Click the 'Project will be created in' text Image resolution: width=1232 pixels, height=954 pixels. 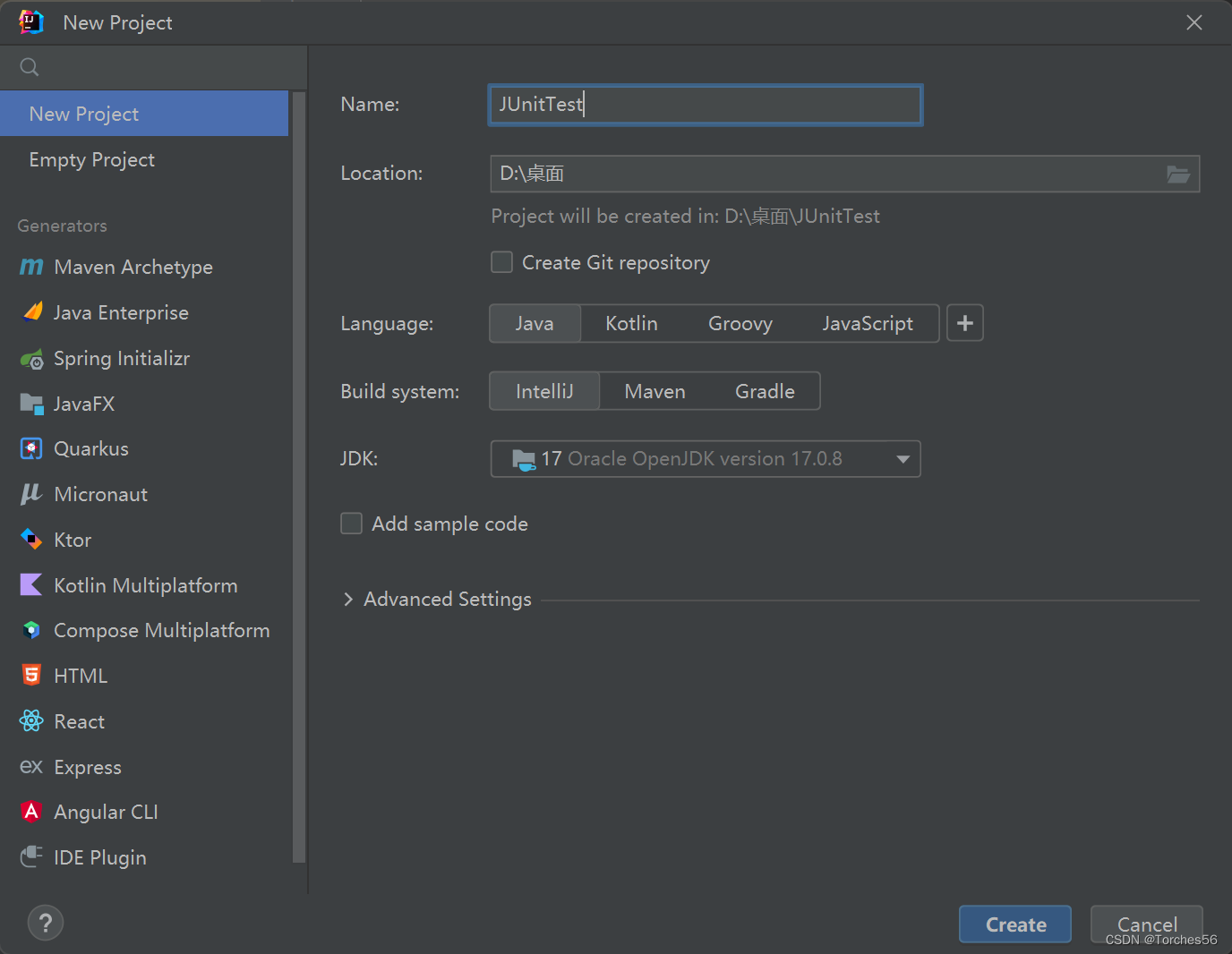pos(685,216)
